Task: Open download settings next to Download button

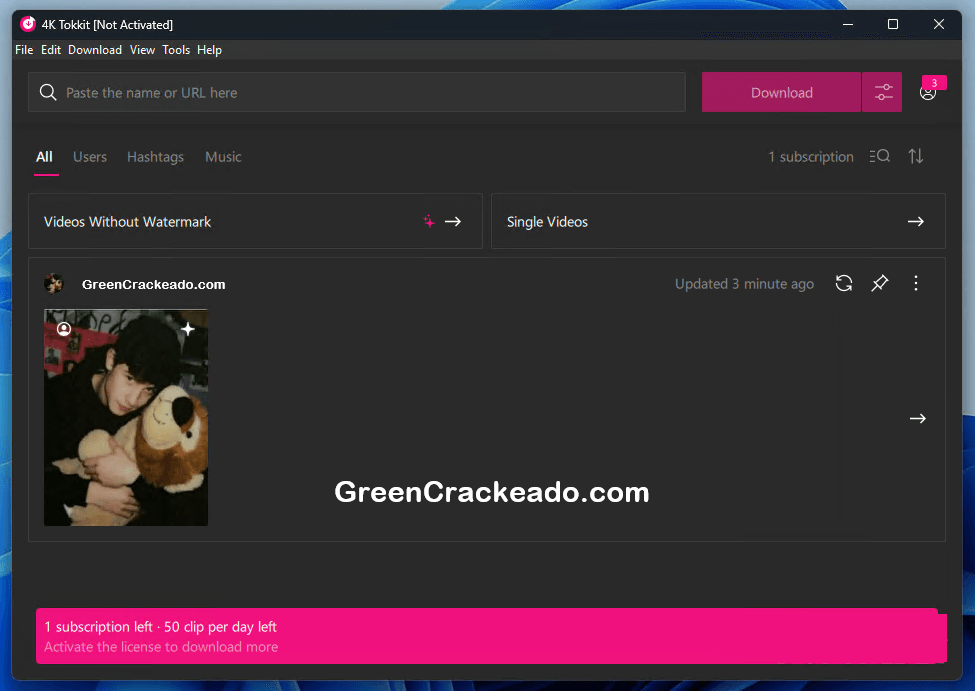Action: pos(882,91)
